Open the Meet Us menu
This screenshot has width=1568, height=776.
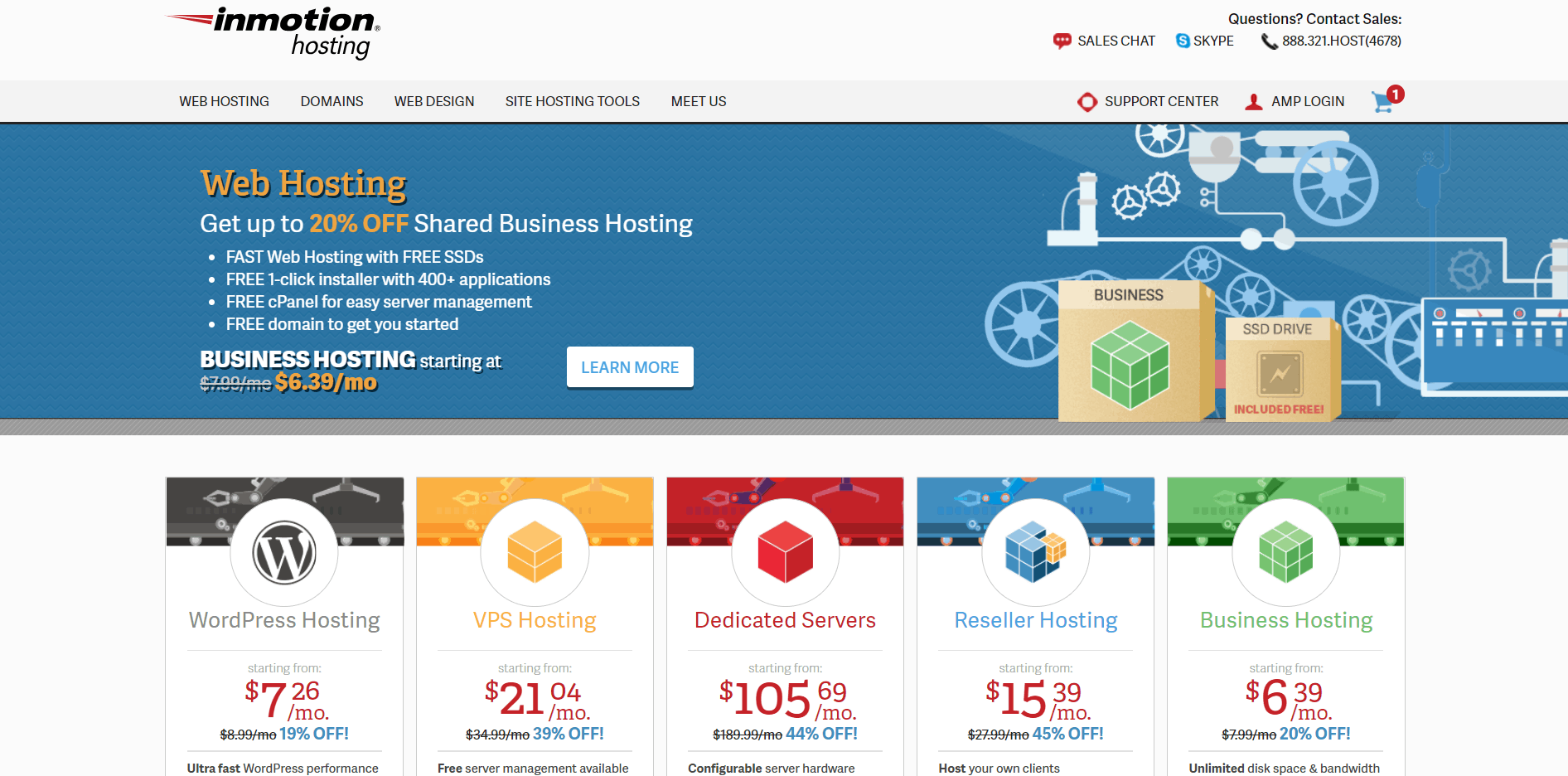pos(699,101)
